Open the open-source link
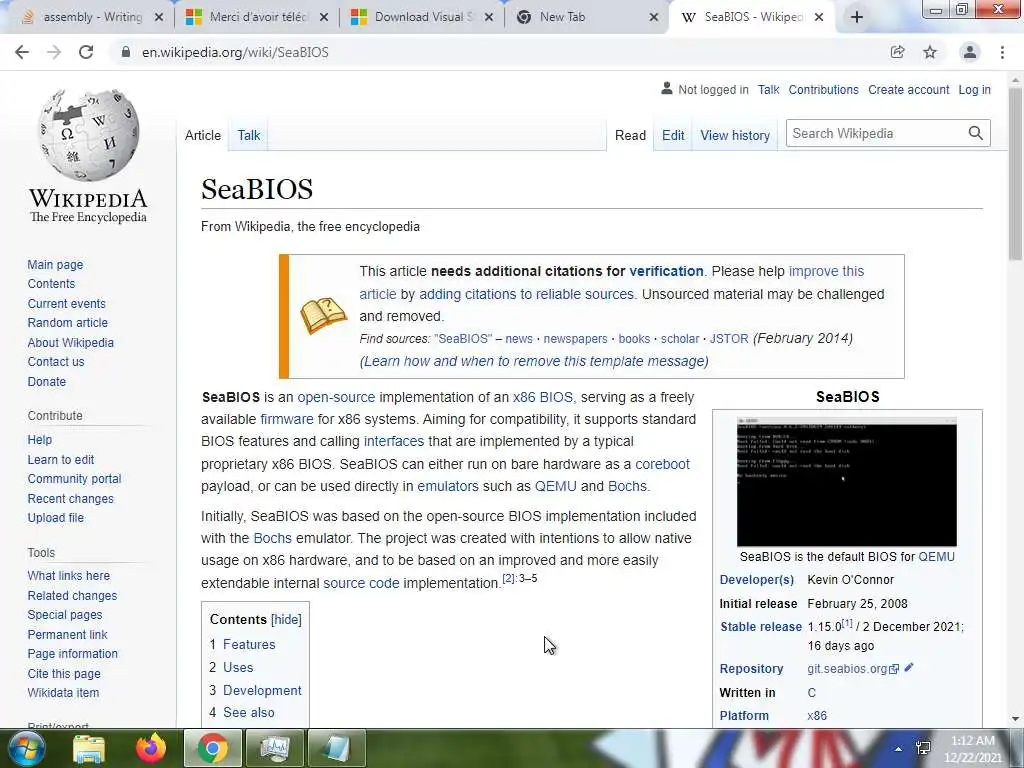1024x768 pixels. [336, 397]
